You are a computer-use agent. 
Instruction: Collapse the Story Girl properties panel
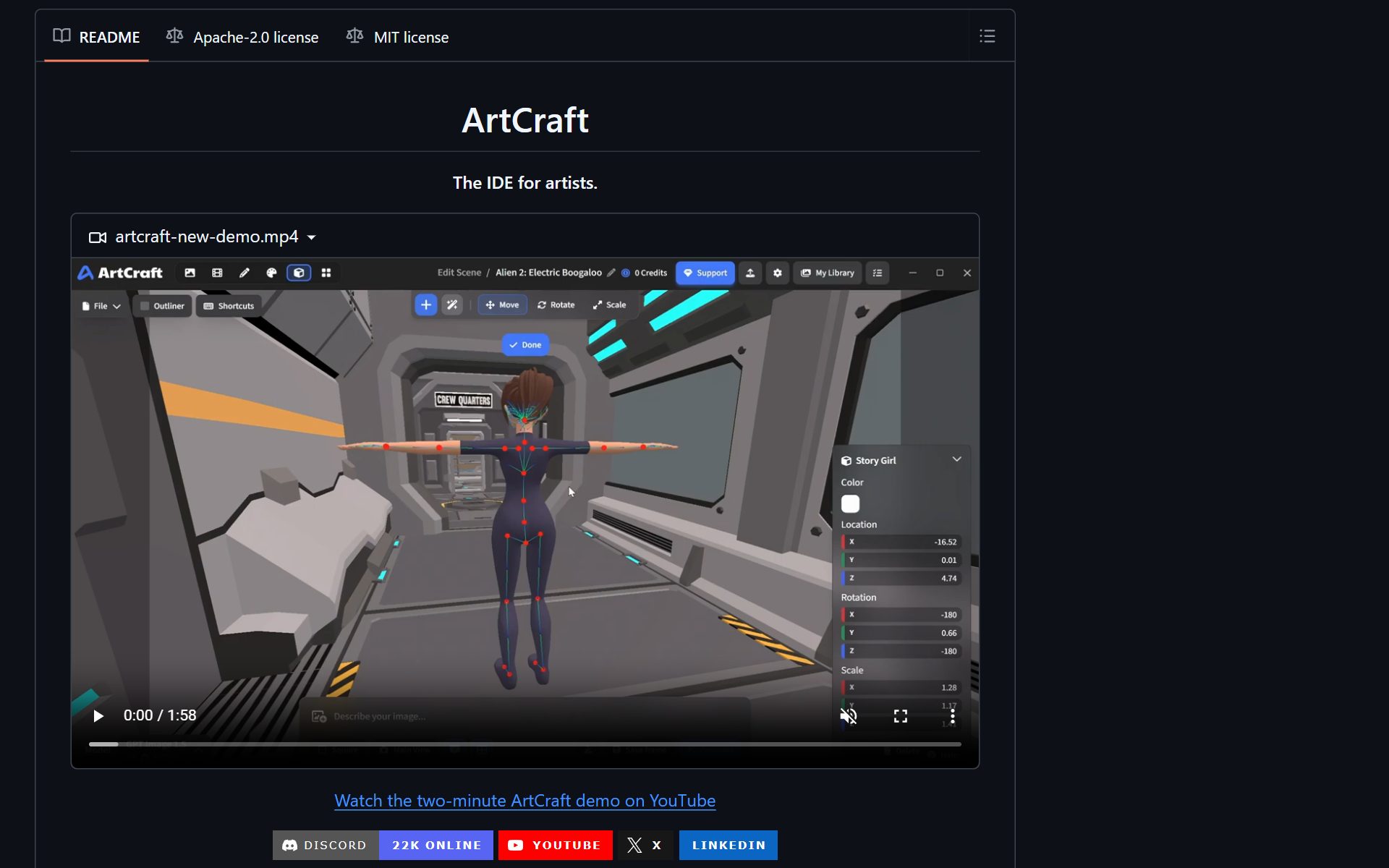click(x=956, y=459)
